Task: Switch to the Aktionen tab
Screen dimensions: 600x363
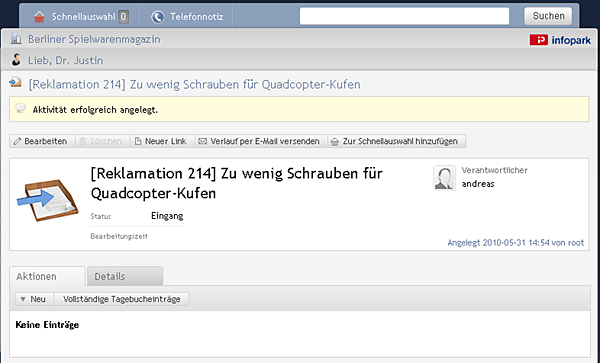Action: (47, 276)
